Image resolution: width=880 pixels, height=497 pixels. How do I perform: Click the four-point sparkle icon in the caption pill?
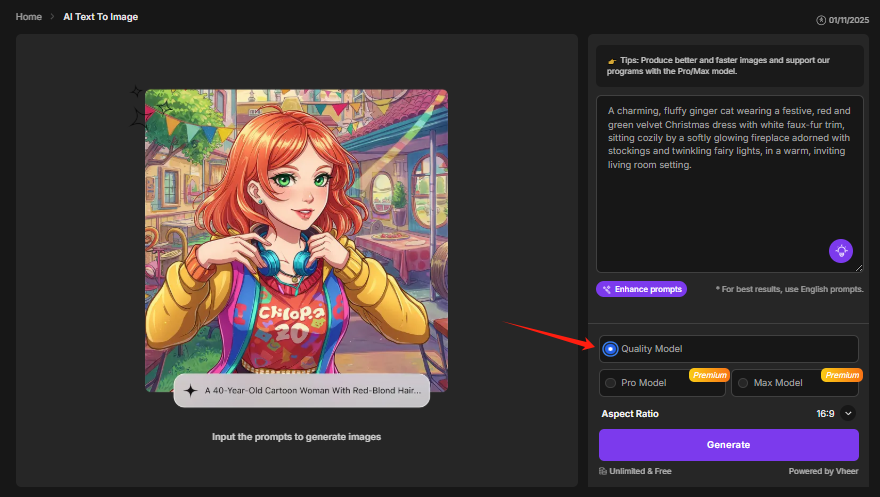(190, 391)
